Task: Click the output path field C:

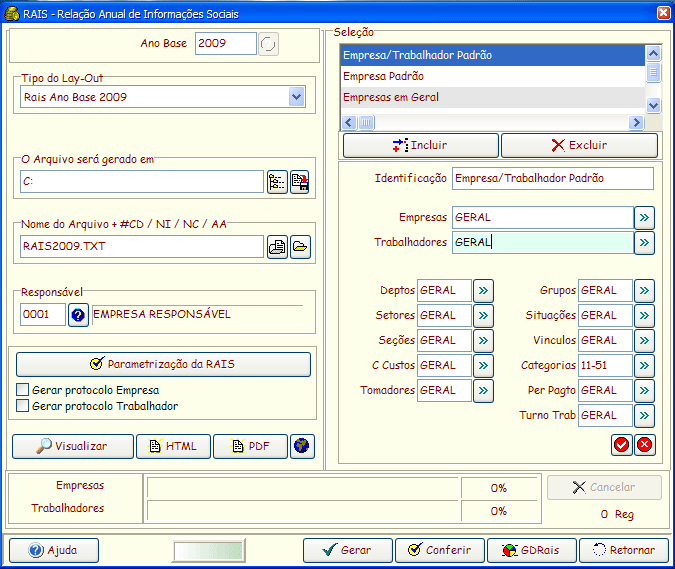Action: [x=142, y=182]
